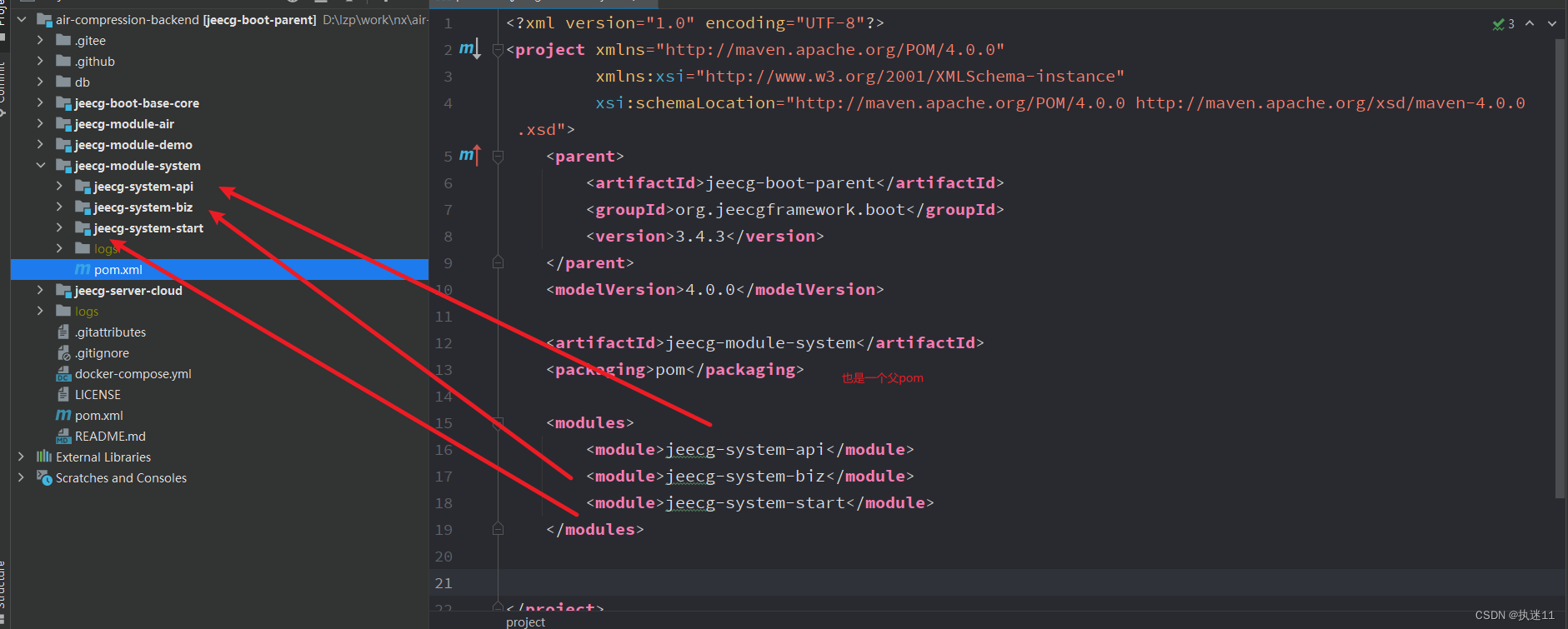The width and height of the screenshot is (1568, 629).
Task: Expand the .github folder chevron
Action: pyautogui.click(x=40, y=61)
